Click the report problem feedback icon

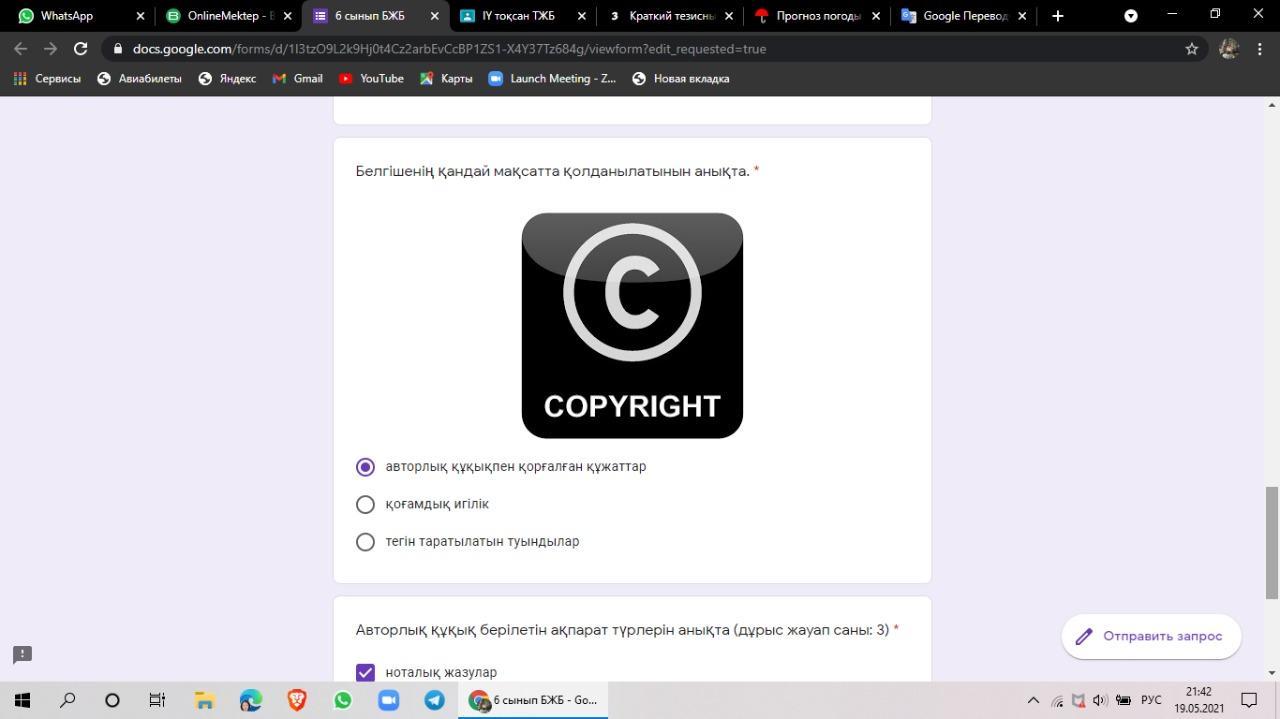(x=22, y=654)
